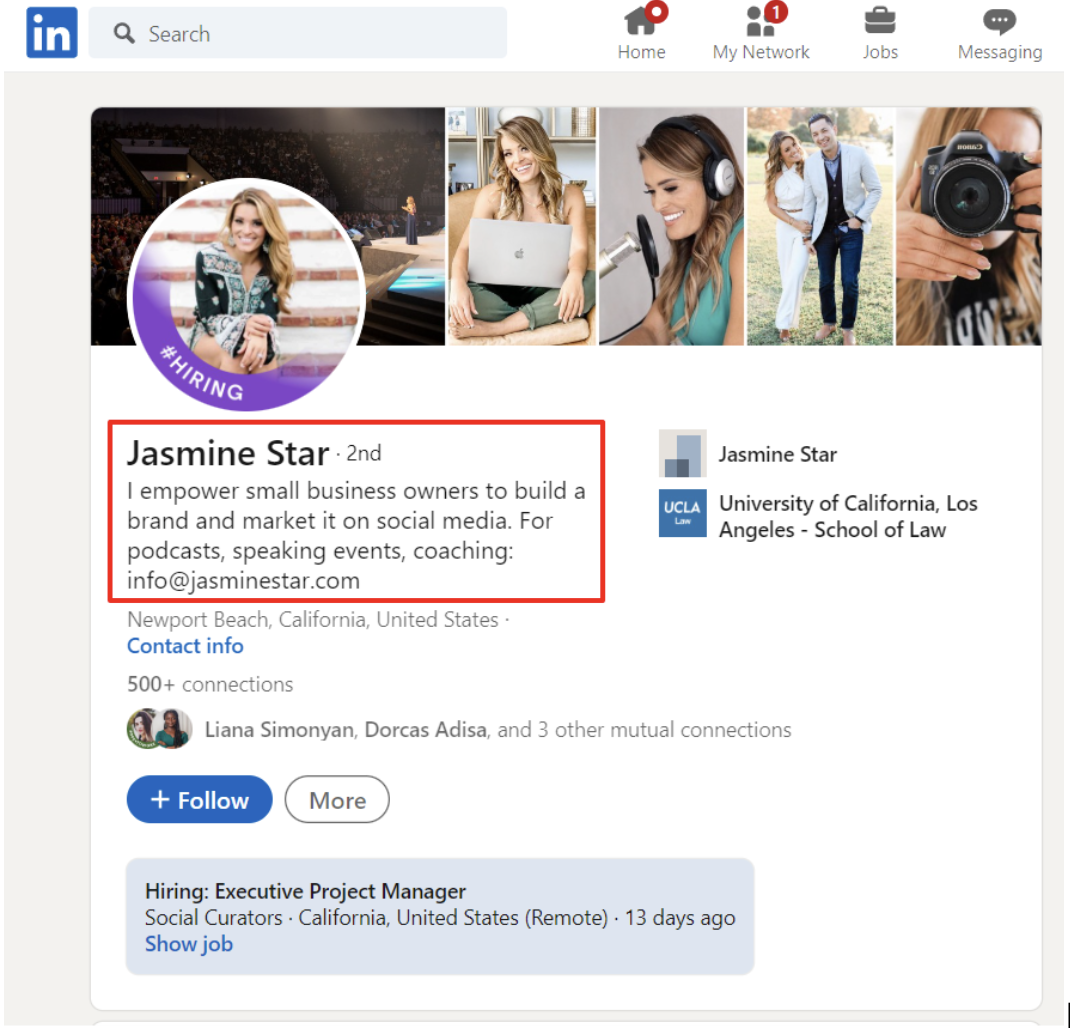Viewport: 1070px width, 1028px height.
Task: Click the 500+ connections text
Action: click(210, 685)
